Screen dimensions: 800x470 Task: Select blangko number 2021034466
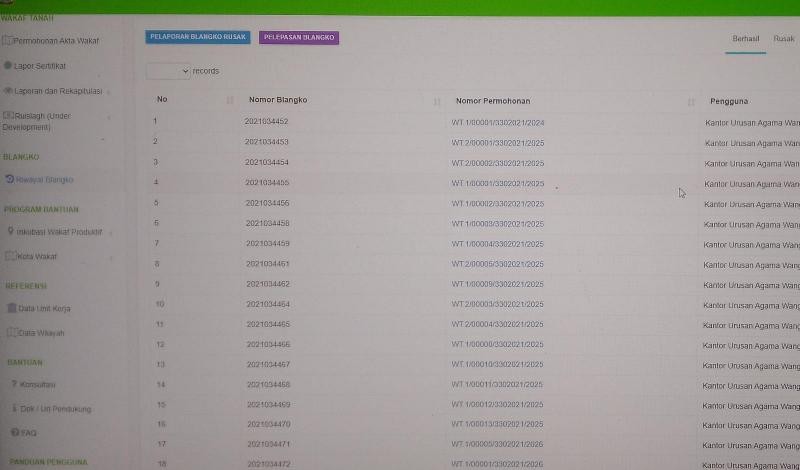click(268, 344)
